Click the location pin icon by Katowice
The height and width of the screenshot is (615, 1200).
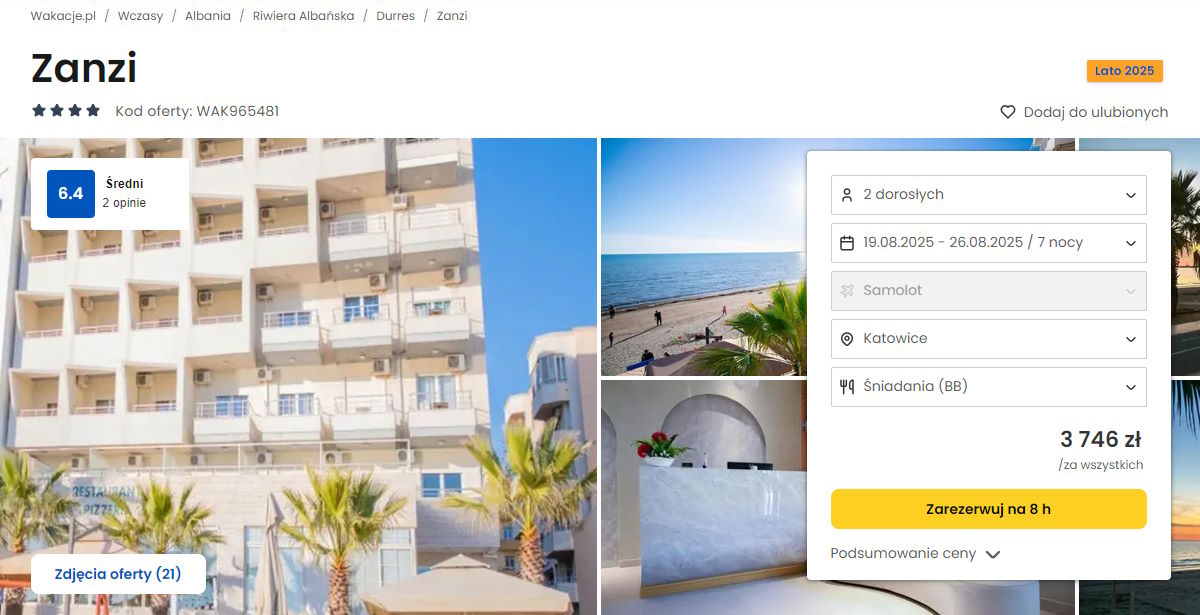(x=847, y=339)
